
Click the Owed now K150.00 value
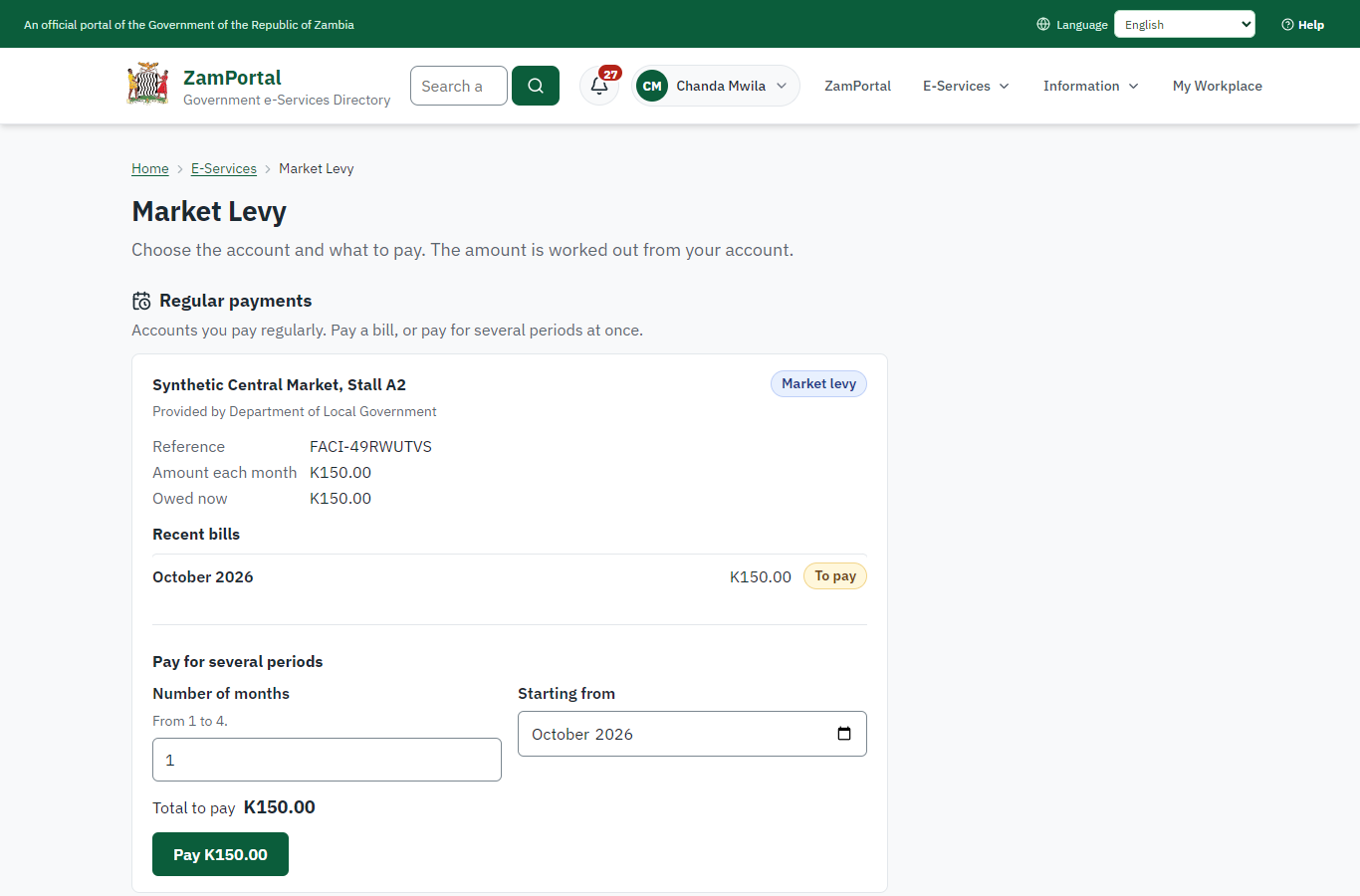pyautogui.click(x=340, y=498)
